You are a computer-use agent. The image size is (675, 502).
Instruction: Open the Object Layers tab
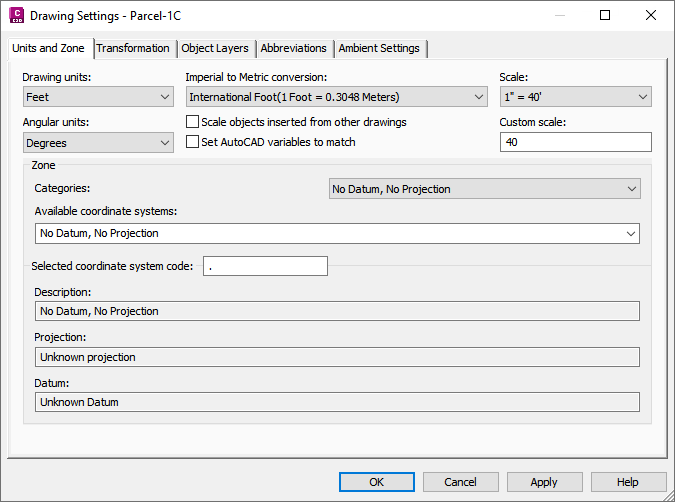216,48
